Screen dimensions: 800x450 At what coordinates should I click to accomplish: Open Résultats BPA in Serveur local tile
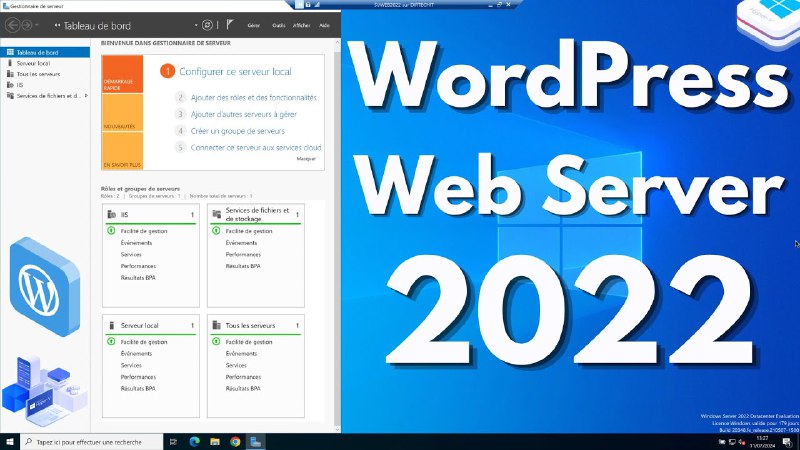coord(138,389)
